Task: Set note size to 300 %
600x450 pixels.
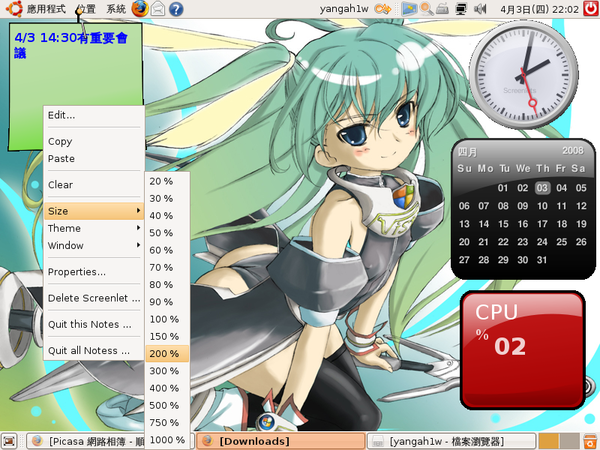Action: [x=167, y=371]
